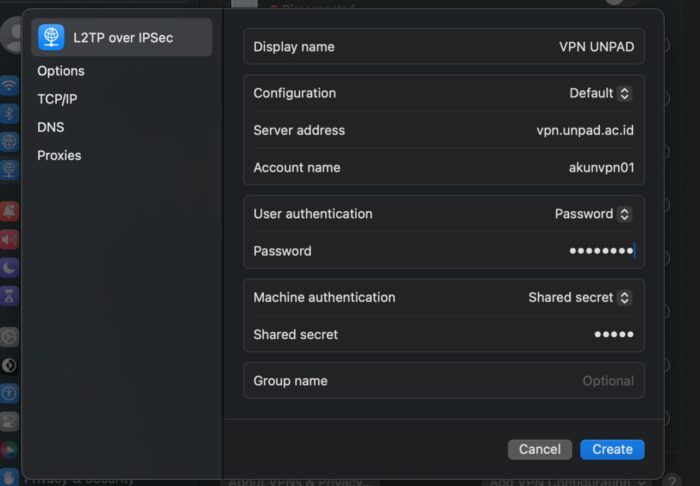Click the Shared secret dots field

pos(614,335)
